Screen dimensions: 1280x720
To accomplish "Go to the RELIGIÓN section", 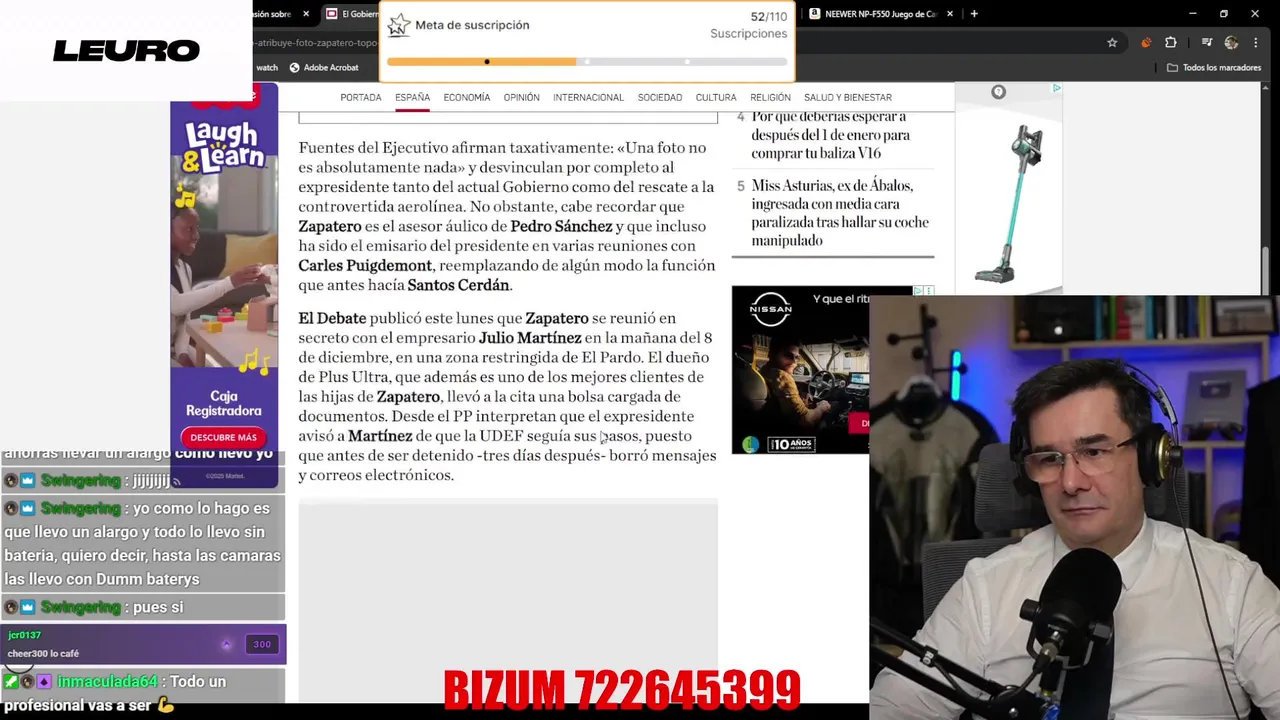I will (770, 97).
